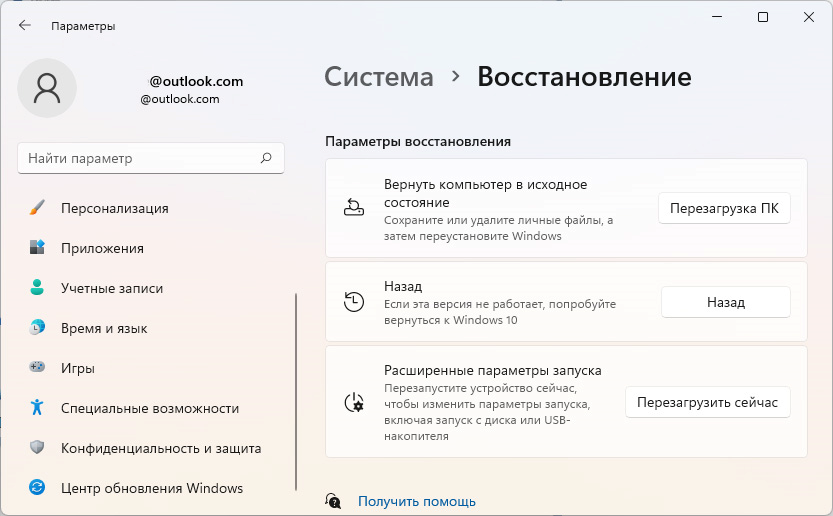Open the Игры settings section
The image size is (833, 516).
coord(78,368)
